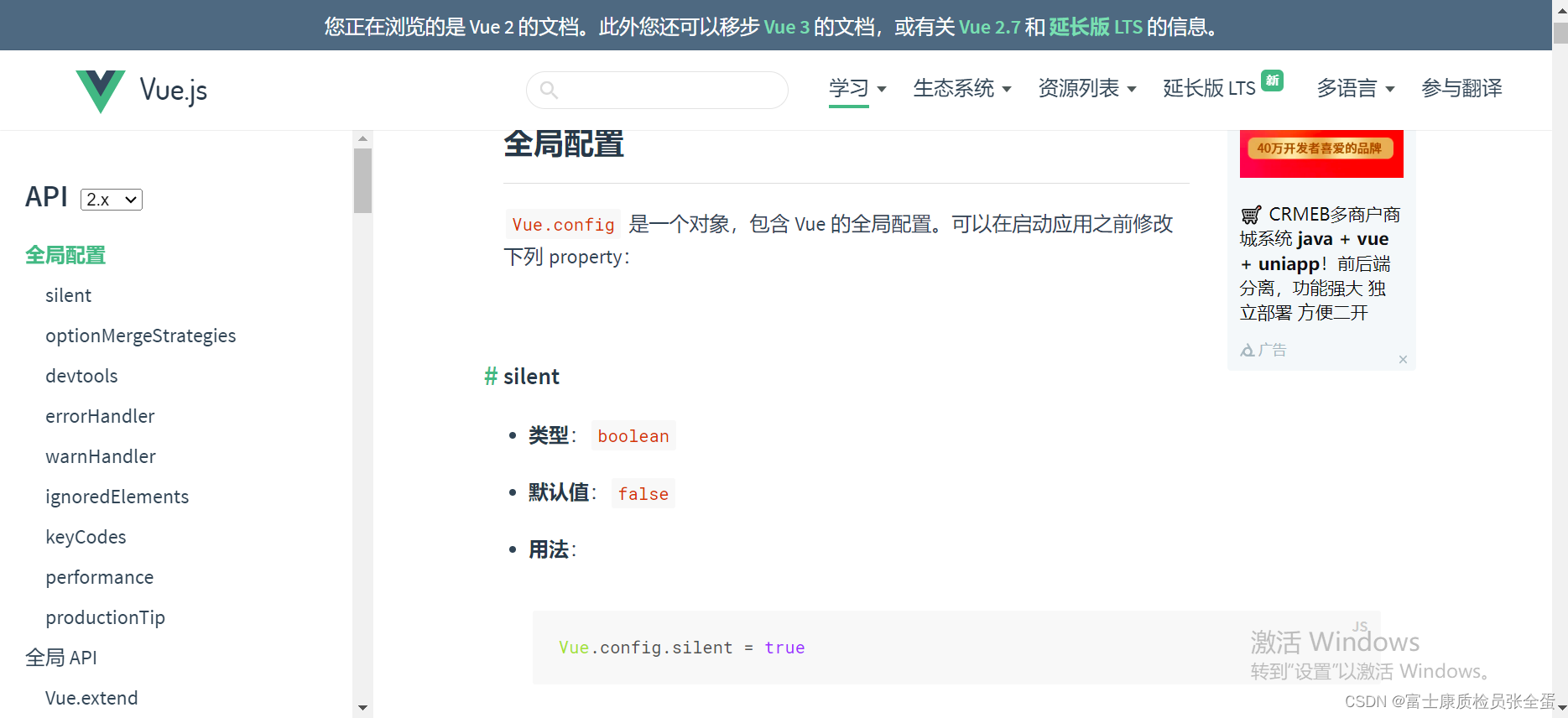Expand the 学习 menu
1568x718 pixels.
pyautogui.click(x=857, y=88)
